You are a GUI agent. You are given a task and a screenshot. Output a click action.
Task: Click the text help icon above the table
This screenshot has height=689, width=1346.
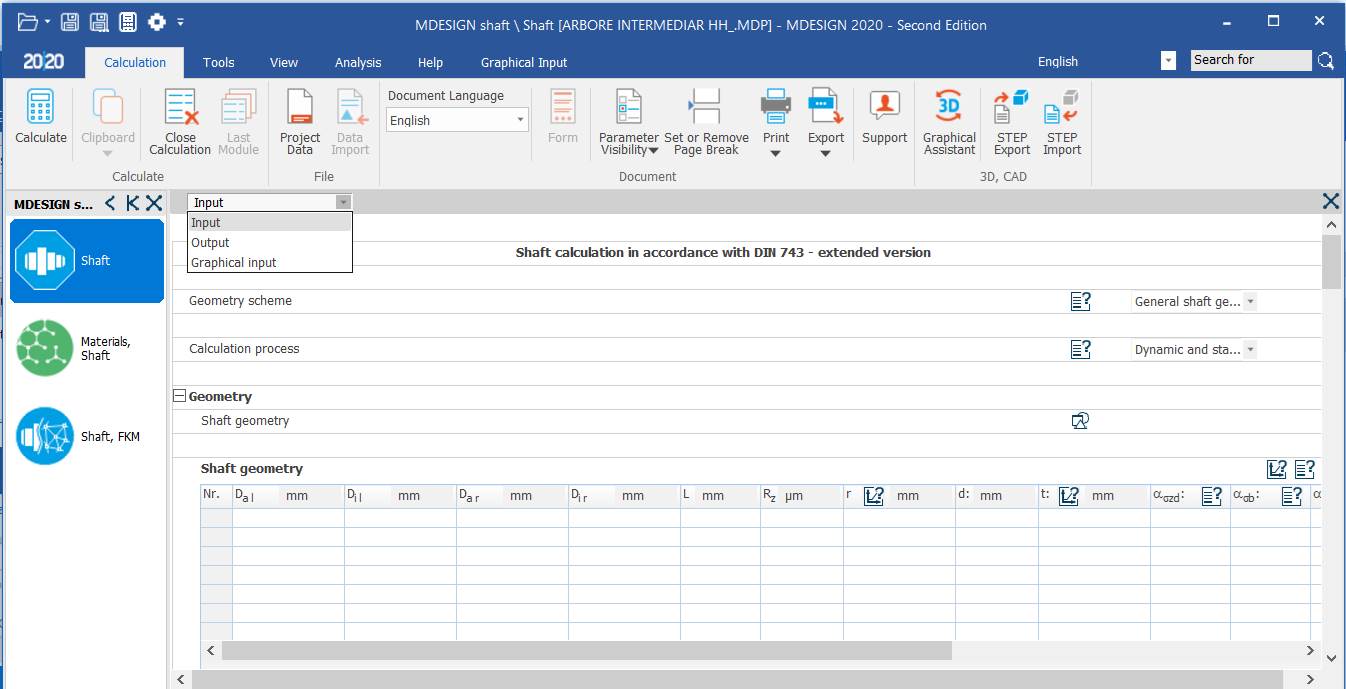click(1304, 469)
